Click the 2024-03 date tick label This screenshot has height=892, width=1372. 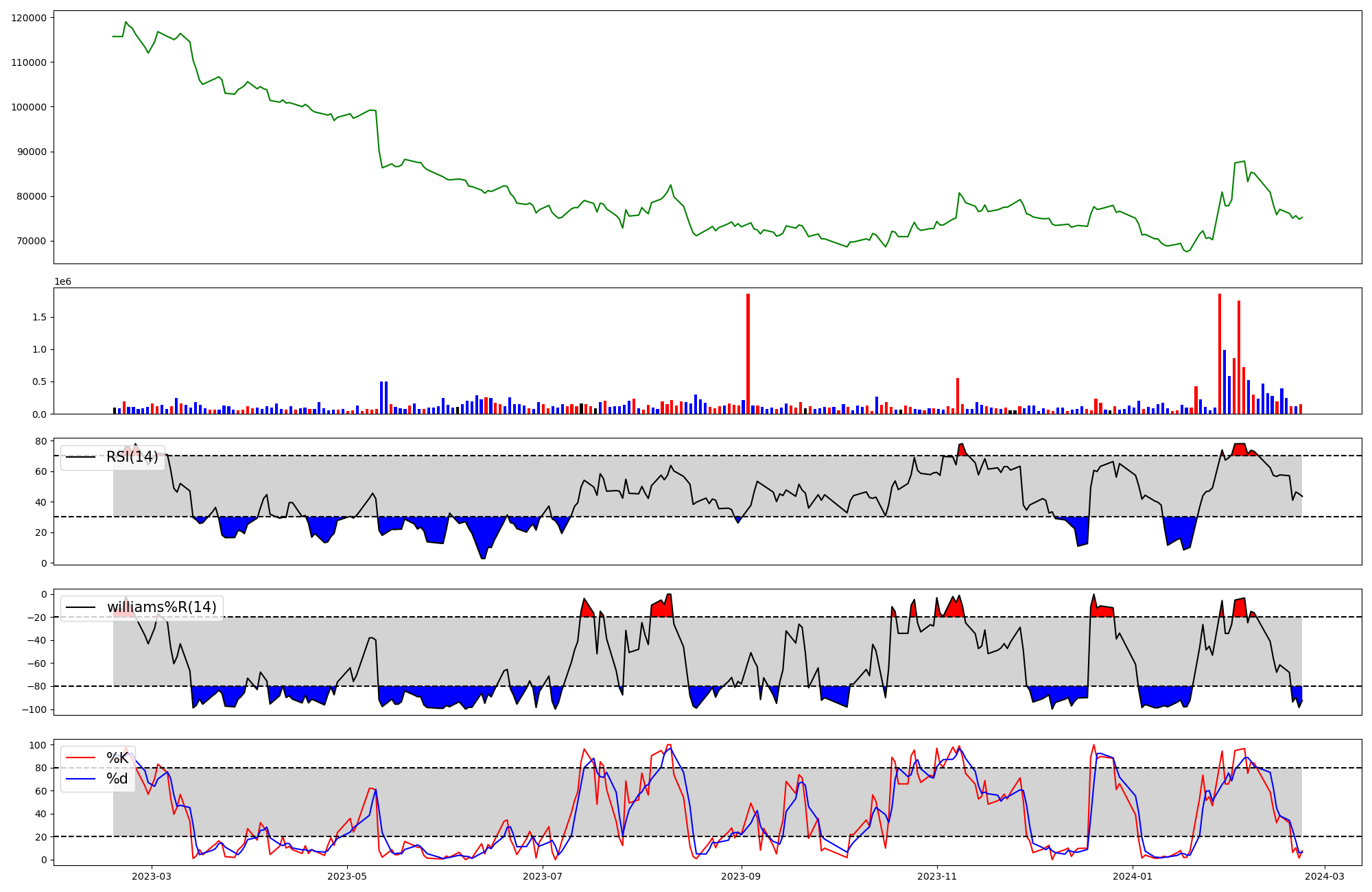click(x=1325, y=876)
